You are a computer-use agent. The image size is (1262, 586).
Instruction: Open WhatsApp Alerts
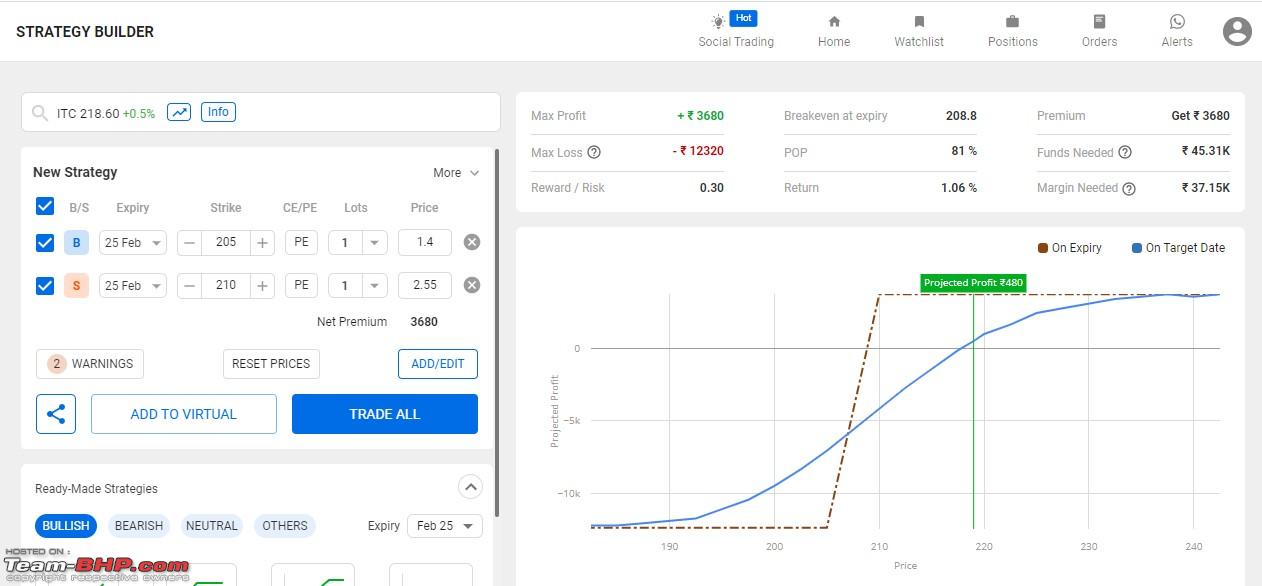1177,31
